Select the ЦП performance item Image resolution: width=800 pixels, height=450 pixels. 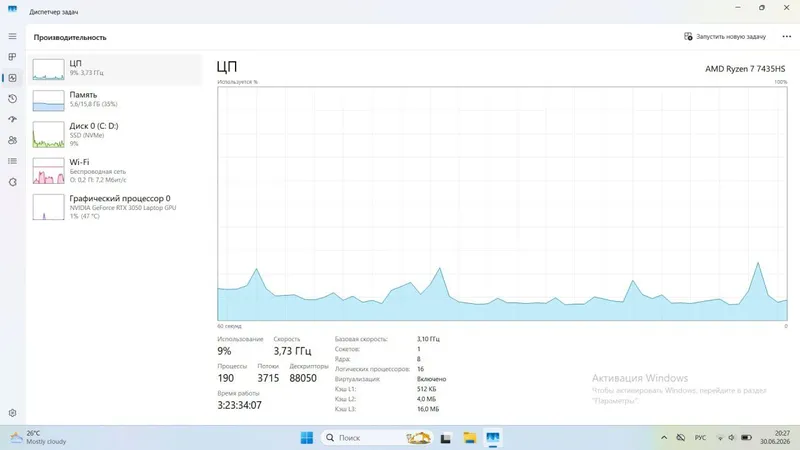116,69
